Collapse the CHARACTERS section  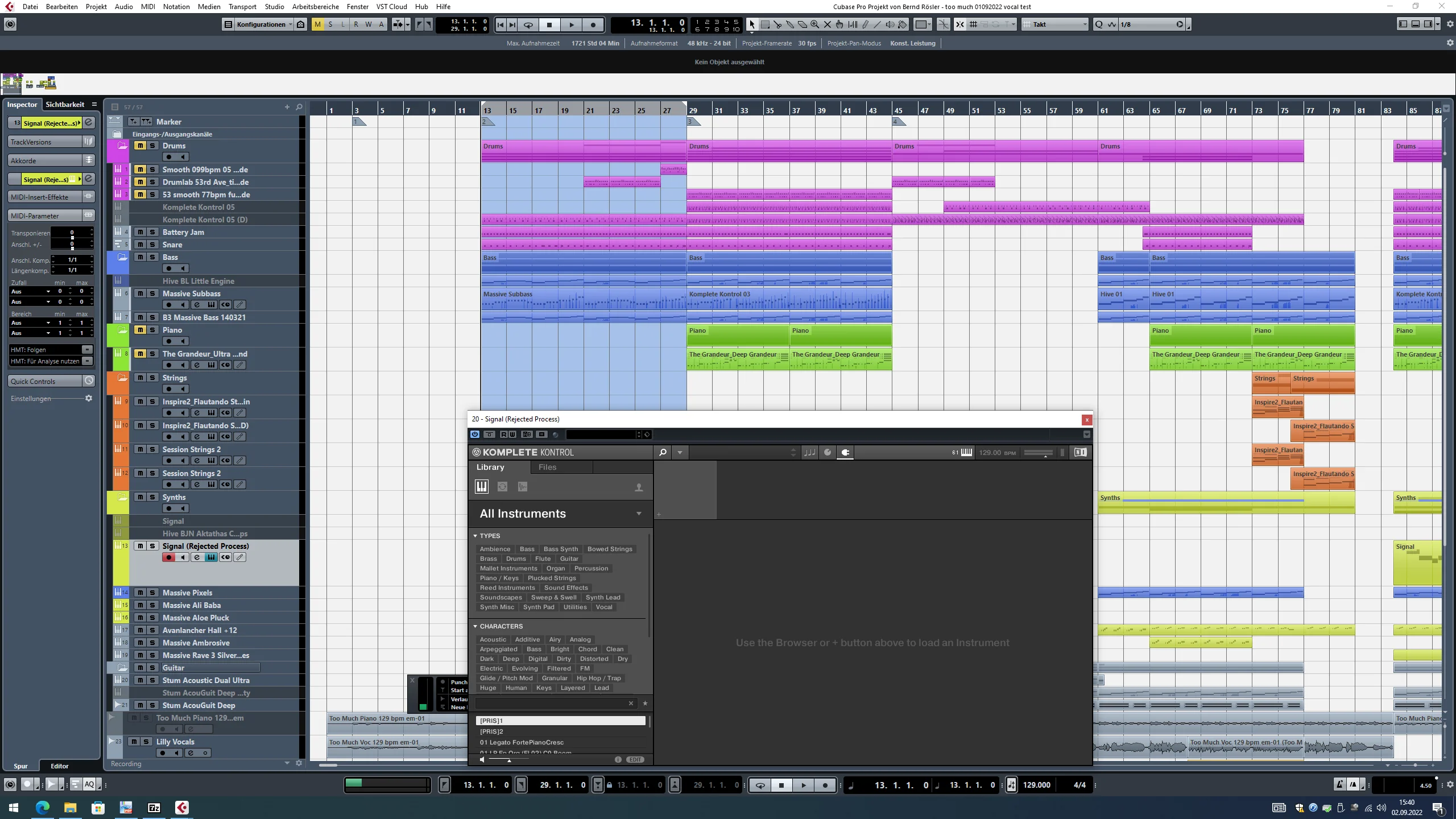point(475,626)
